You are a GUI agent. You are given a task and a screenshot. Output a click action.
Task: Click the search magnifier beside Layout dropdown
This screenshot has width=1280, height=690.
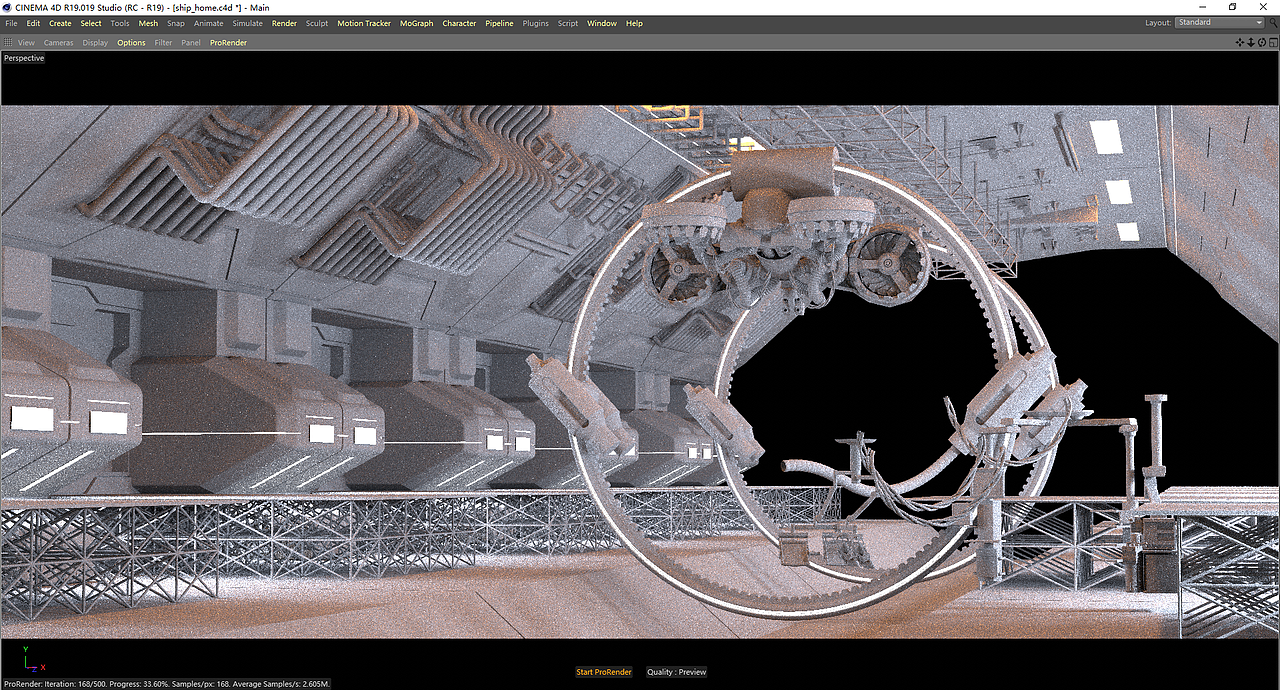point(1273,23)
